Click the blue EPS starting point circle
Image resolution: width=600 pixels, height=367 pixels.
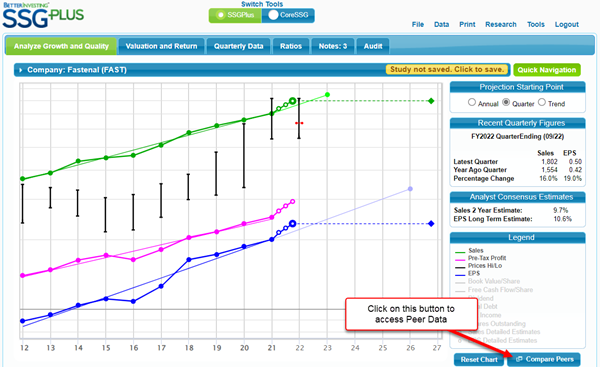coord(292,223)
